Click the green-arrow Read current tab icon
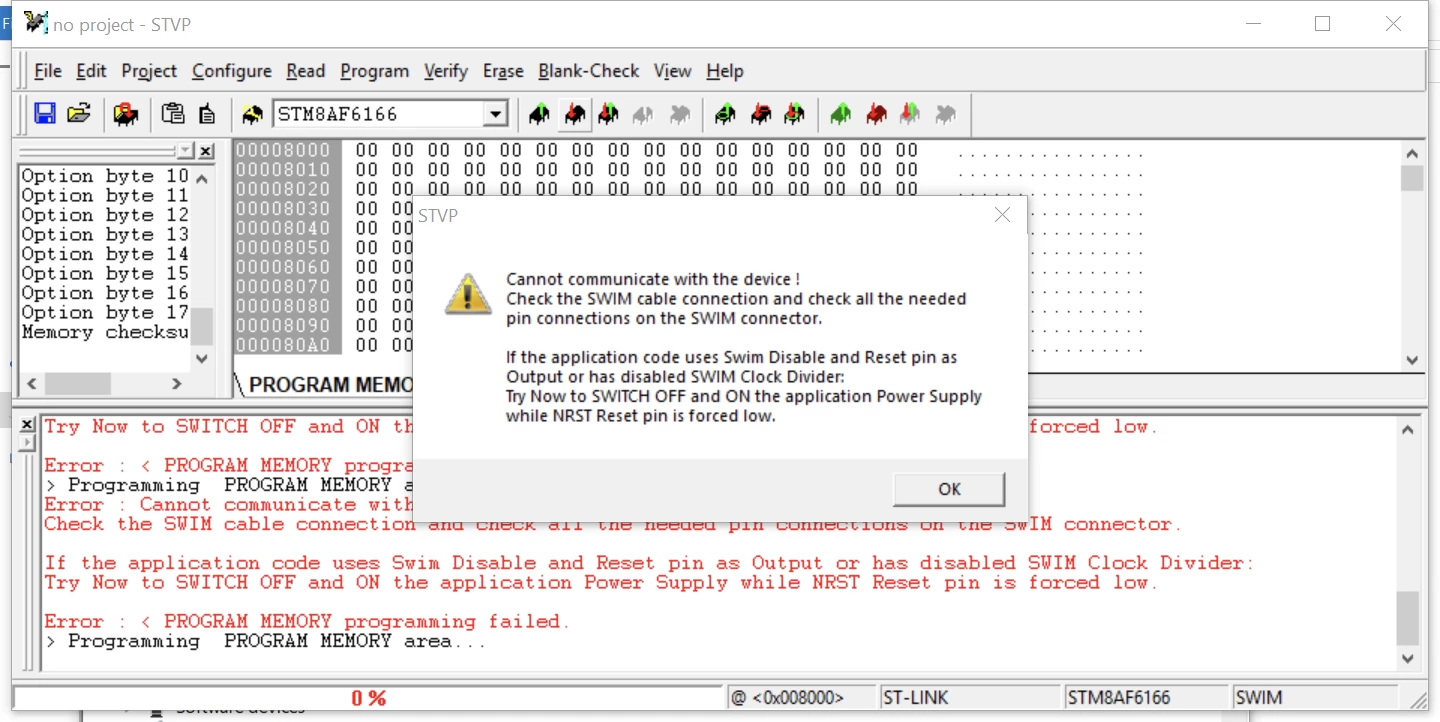The height and width of the screenshot is (722, 1440). [540, 115]
